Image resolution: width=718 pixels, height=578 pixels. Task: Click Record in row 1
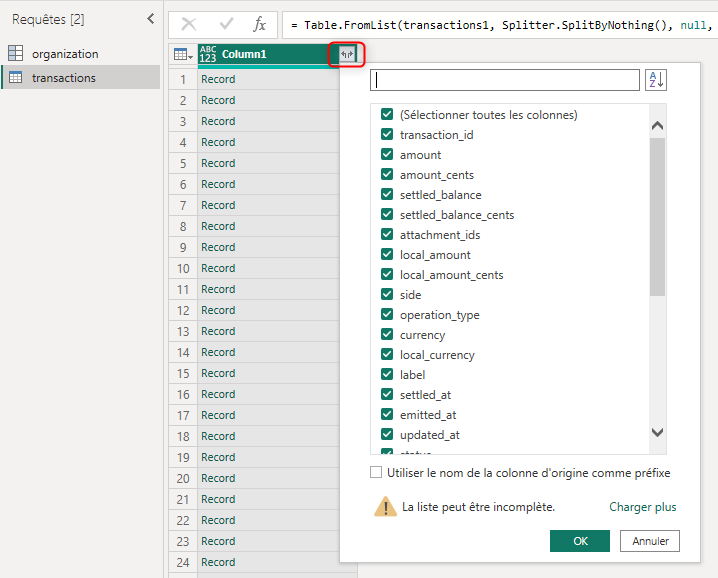pyautogui.click(x=218, y=79)
